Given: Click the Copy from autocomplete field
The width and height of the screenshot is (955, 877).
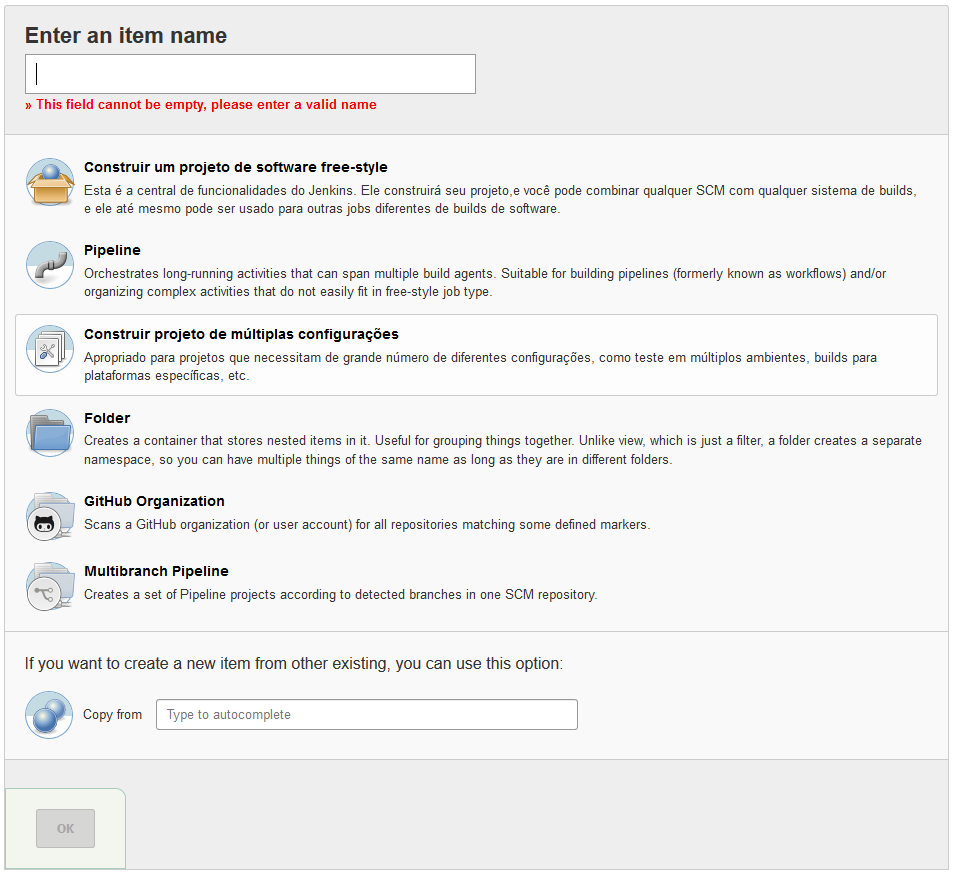Looking at the screenshot, I should (x=366, y=714).
